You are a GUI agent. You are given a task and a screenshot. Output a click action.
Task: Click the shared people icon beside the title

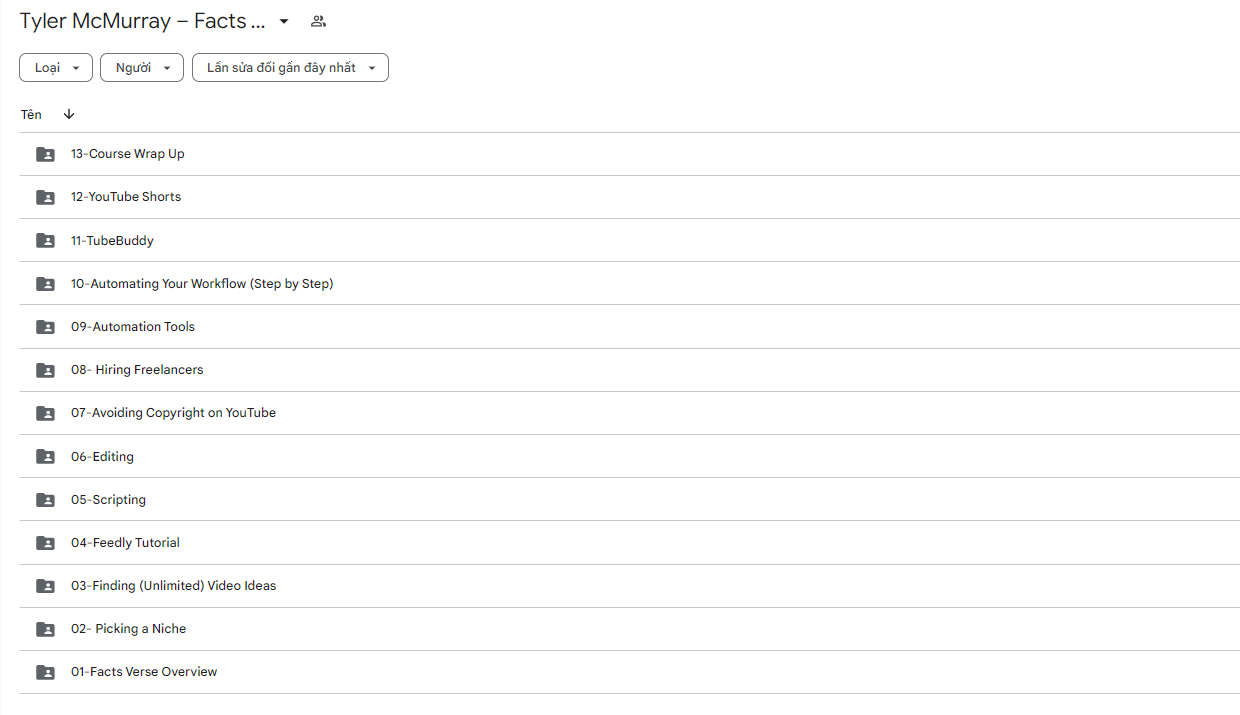(318, 21)
